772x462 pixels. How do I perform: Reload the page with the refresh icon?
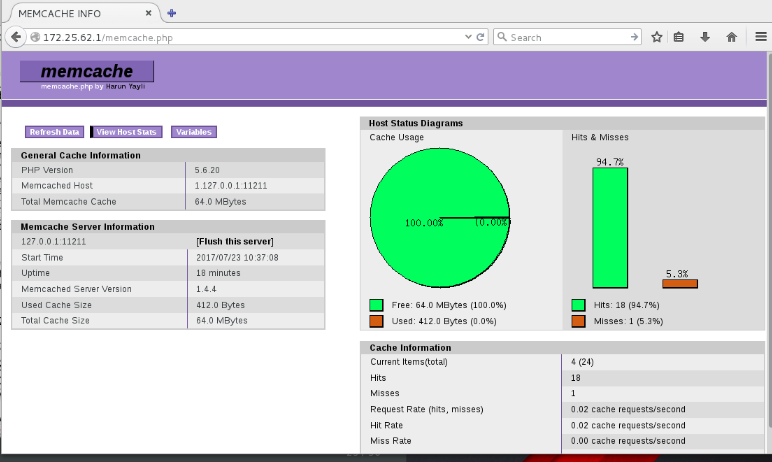point(481,37)
